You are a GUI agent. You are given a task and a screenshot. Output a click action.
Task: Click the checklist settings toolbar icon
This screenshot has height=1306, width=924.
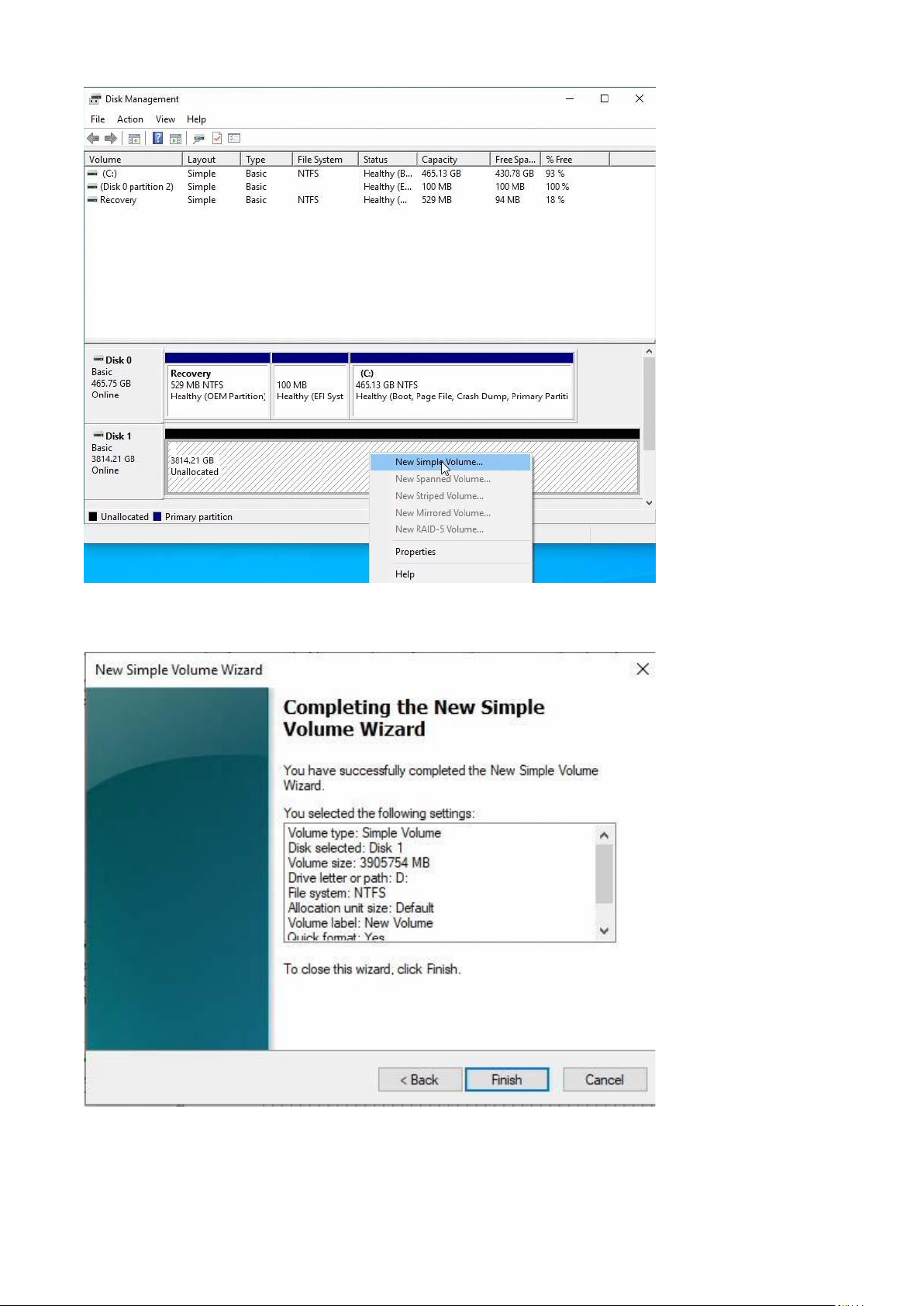pos(234,139)
